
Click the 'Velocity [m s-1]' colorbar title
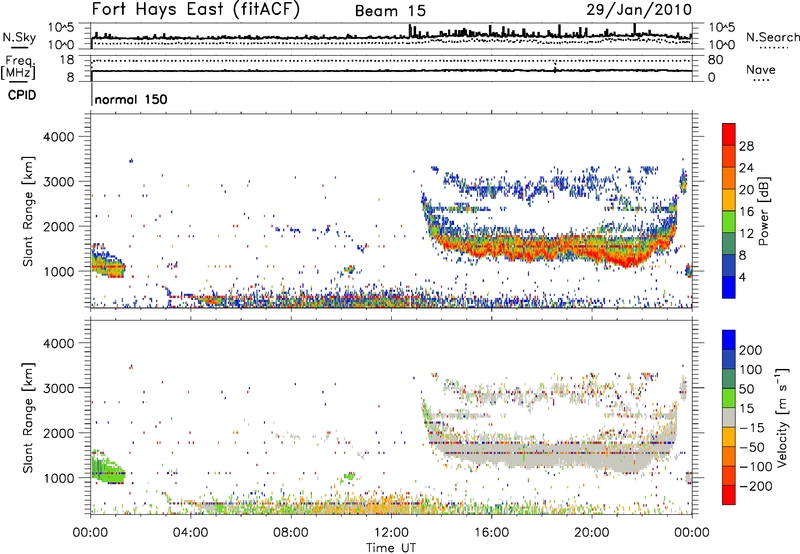(x=782, y=417)
